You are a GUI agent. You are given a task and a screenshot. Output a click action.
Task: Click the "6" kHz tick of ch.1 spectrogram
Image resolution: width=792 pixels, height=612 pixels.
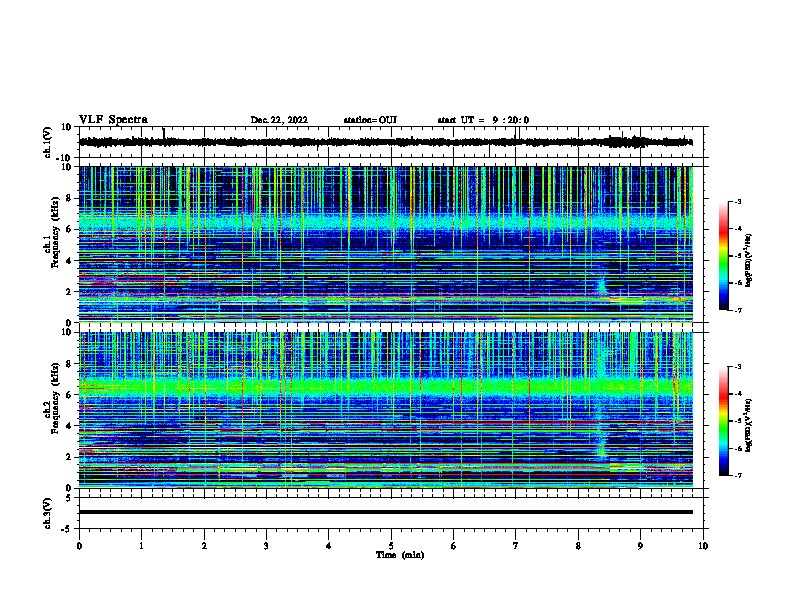tap(70, 229)
